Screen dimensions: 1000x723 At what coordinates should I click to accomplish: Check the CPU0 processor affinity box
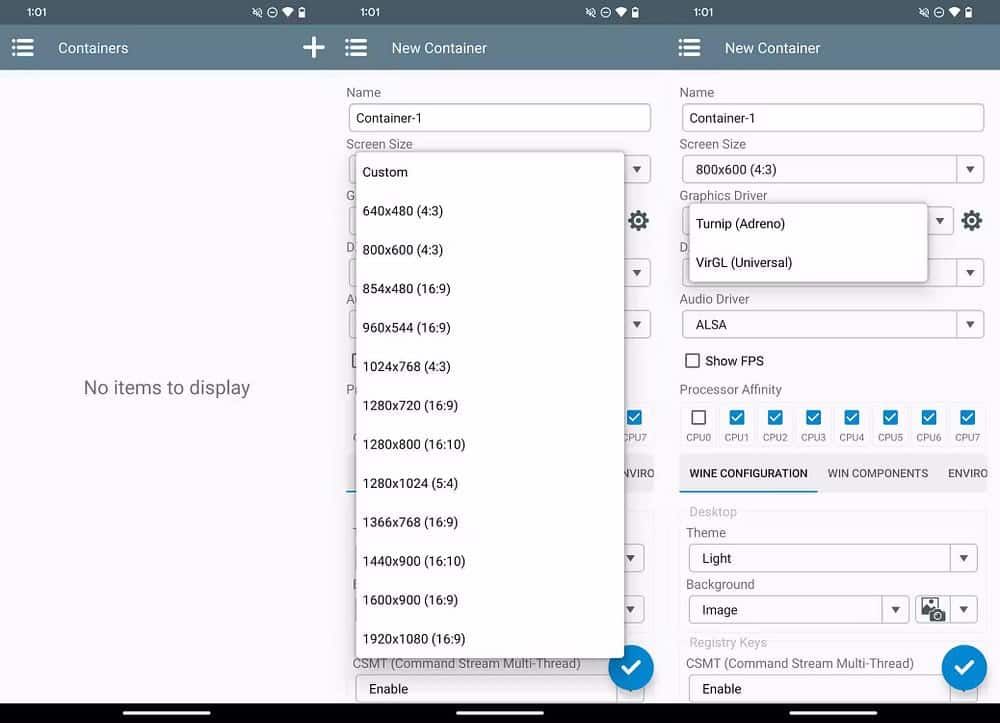[x=698, y=417]
